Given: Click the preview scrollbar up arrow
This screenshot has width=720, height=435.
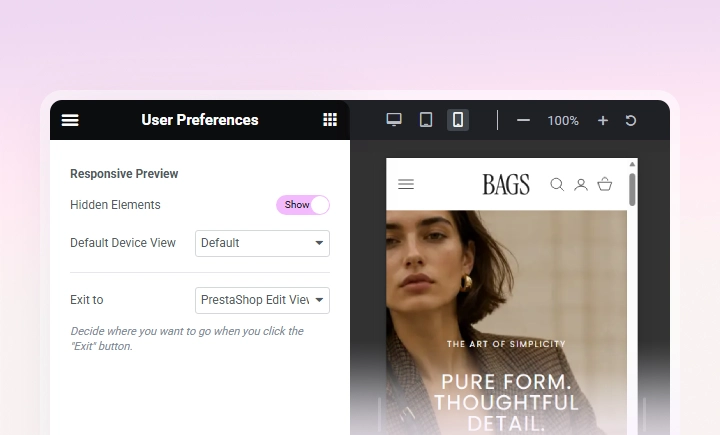Looking at the screenshot, I should click(632, 164).
